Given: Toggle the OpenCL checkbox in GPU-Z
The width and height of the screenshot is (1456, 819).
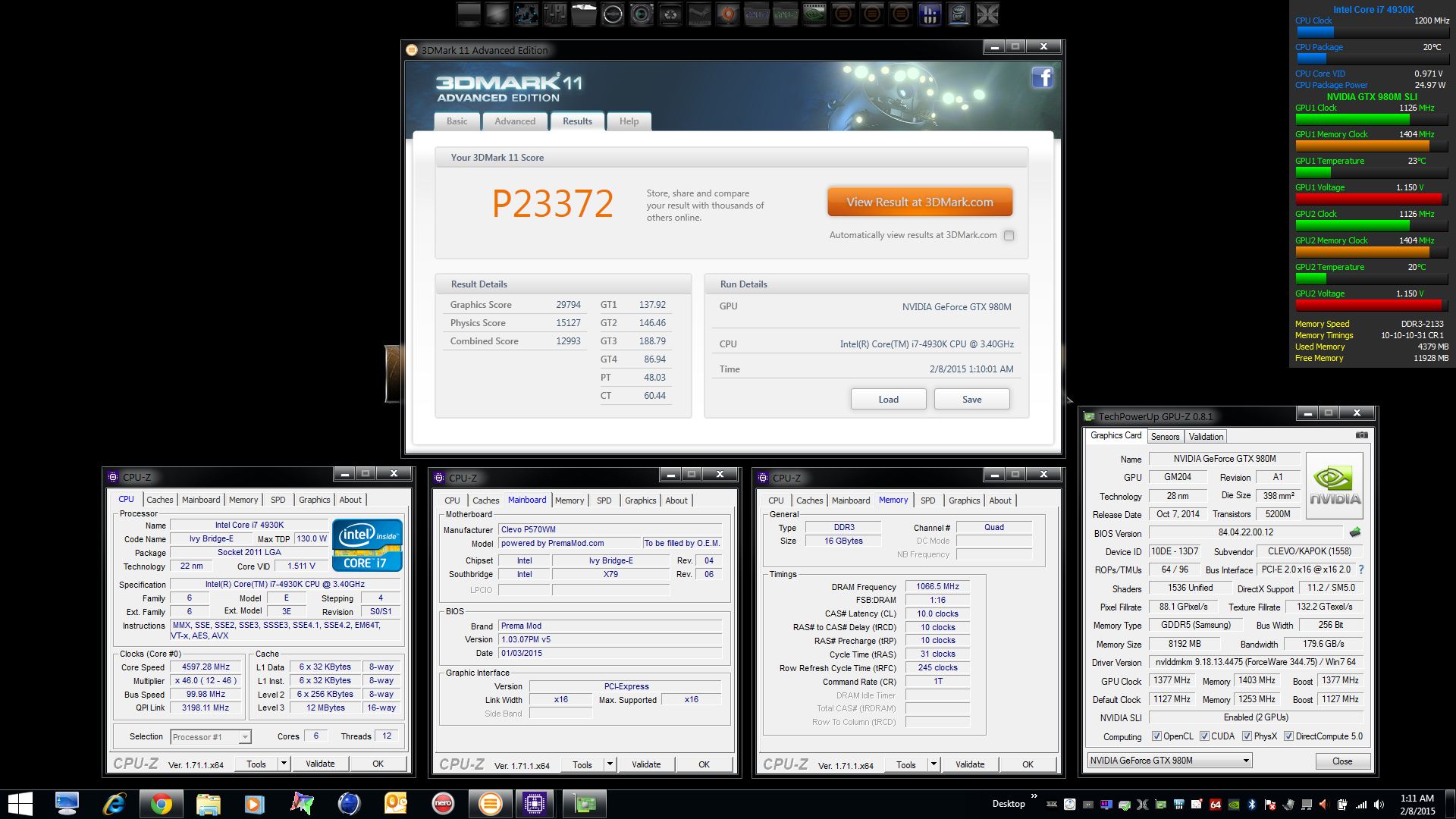Looking at the screenshot, I should coord(1156,736).
